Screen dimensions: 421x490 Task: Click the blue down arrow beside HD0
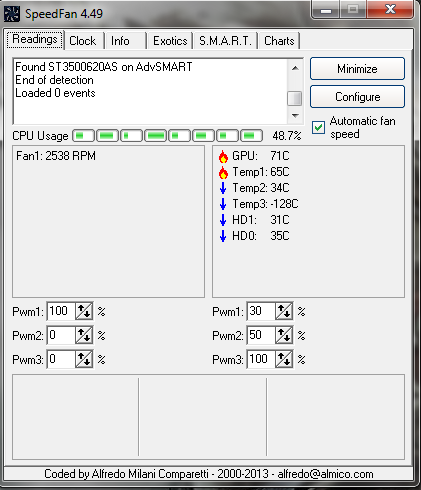[x=223, y=236]
